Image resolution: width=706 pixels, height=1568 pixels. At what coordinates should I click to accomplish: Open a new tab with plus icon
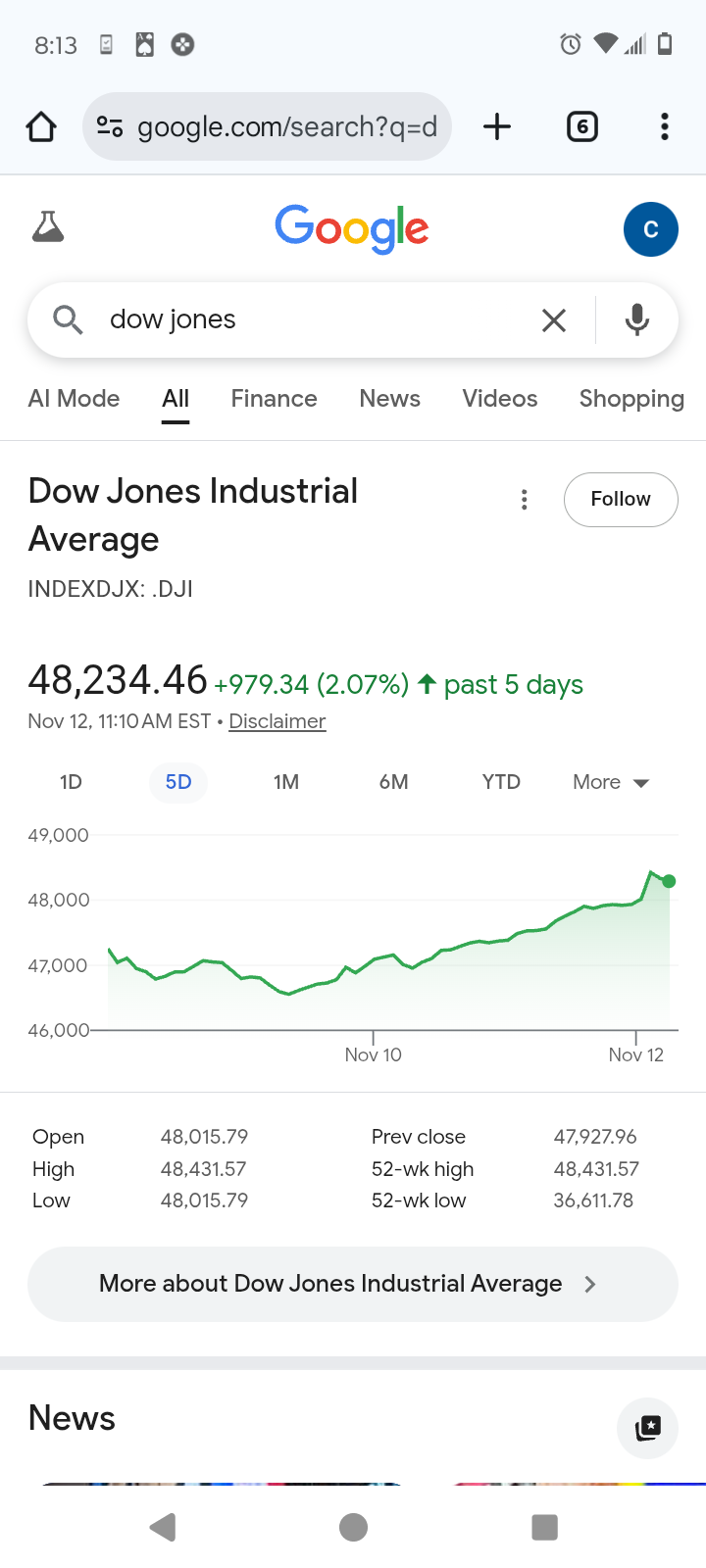[x=497, y=126]
